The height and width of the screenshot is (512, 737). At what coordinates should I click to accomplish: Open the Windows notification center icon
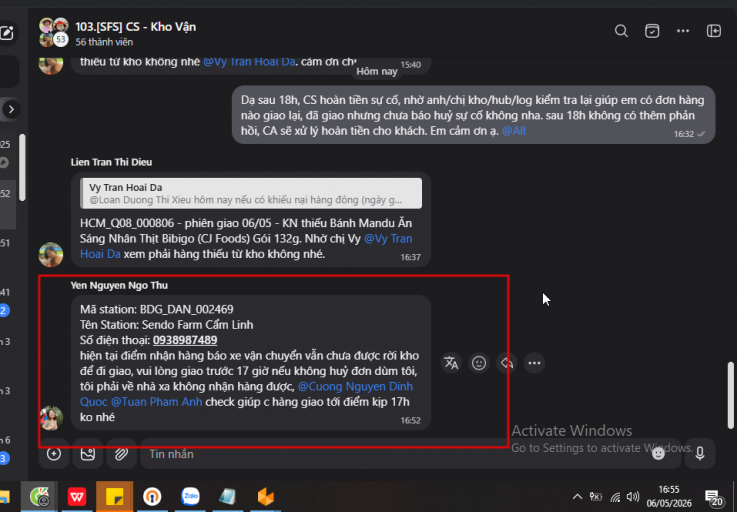(x=713, y=497)
